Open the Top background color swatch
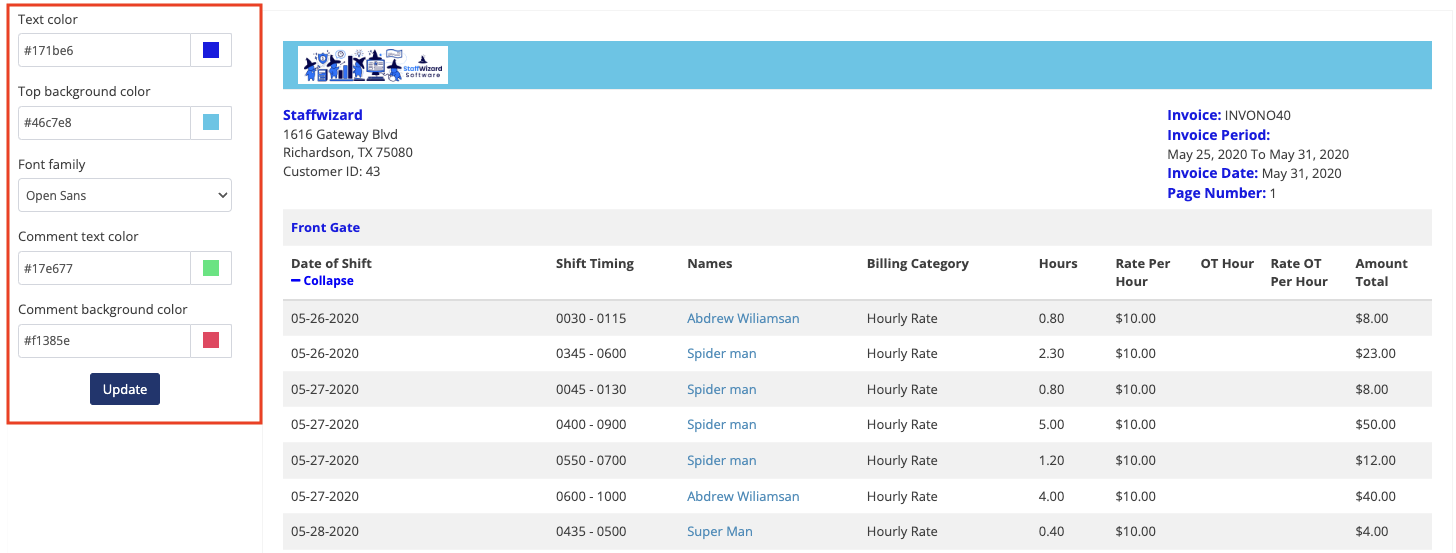 pyautogui.click(x=211, y=123)
